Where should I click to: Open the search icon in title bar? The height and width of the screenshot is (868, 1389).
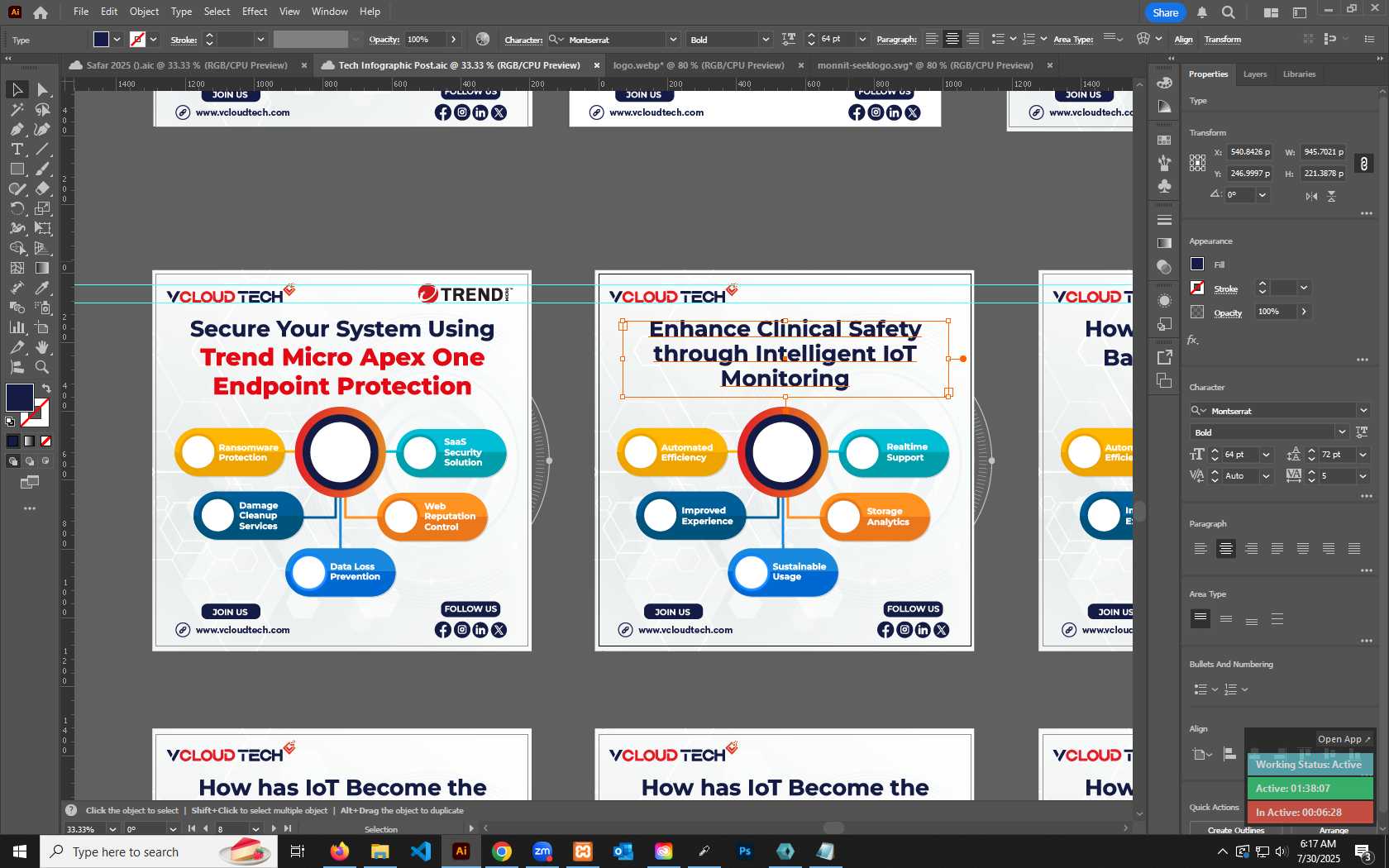pyautogui.click(x=1229, y=12)
